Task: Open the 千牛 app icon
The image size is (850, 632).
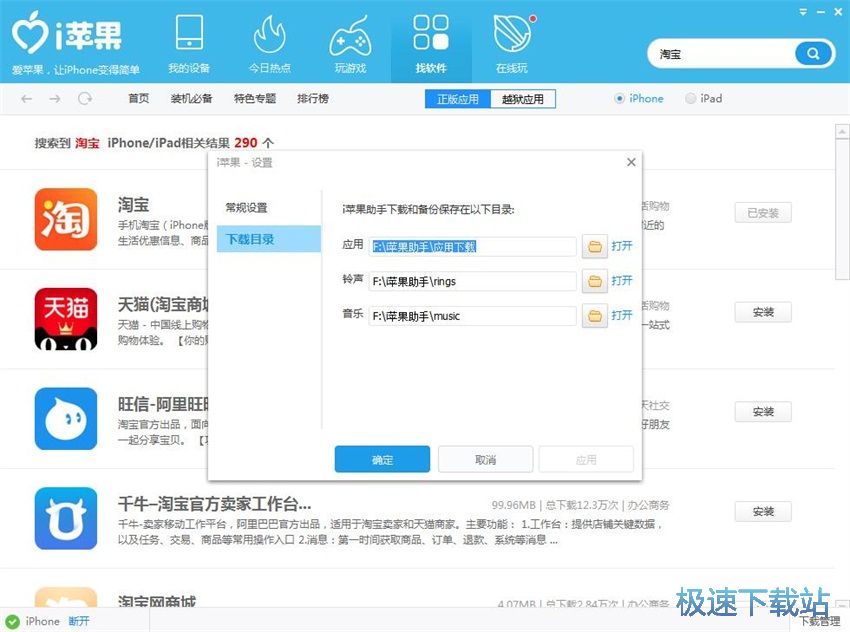Action: tap(66, 518)
